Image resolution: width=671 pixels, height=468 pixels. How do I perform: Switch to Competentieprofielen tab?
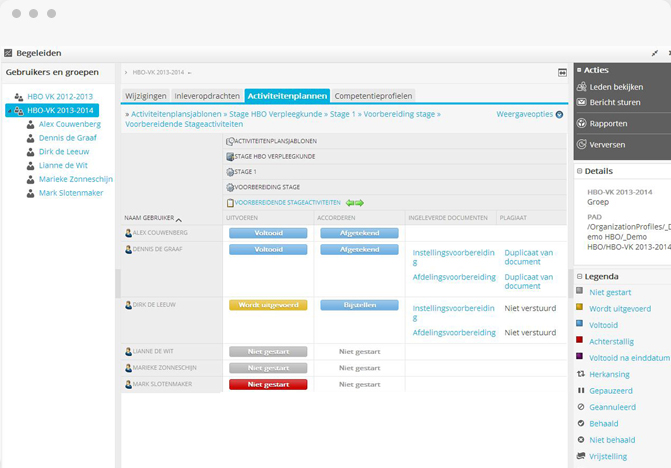point(373,96)
